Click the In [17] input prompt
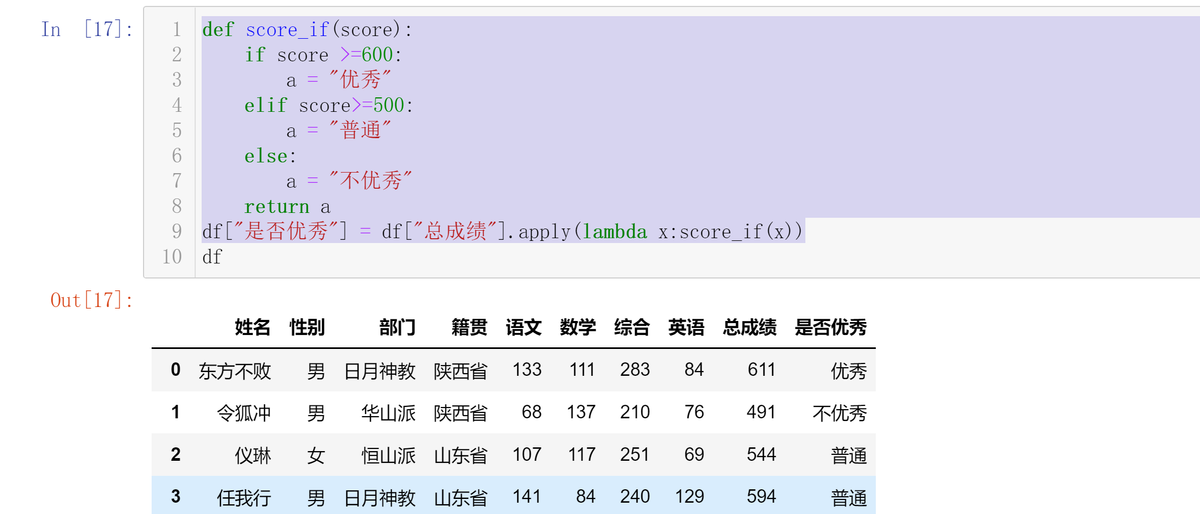Viewport: 1200px width, 514px height. pyautogui.click(x=86, y=29)
